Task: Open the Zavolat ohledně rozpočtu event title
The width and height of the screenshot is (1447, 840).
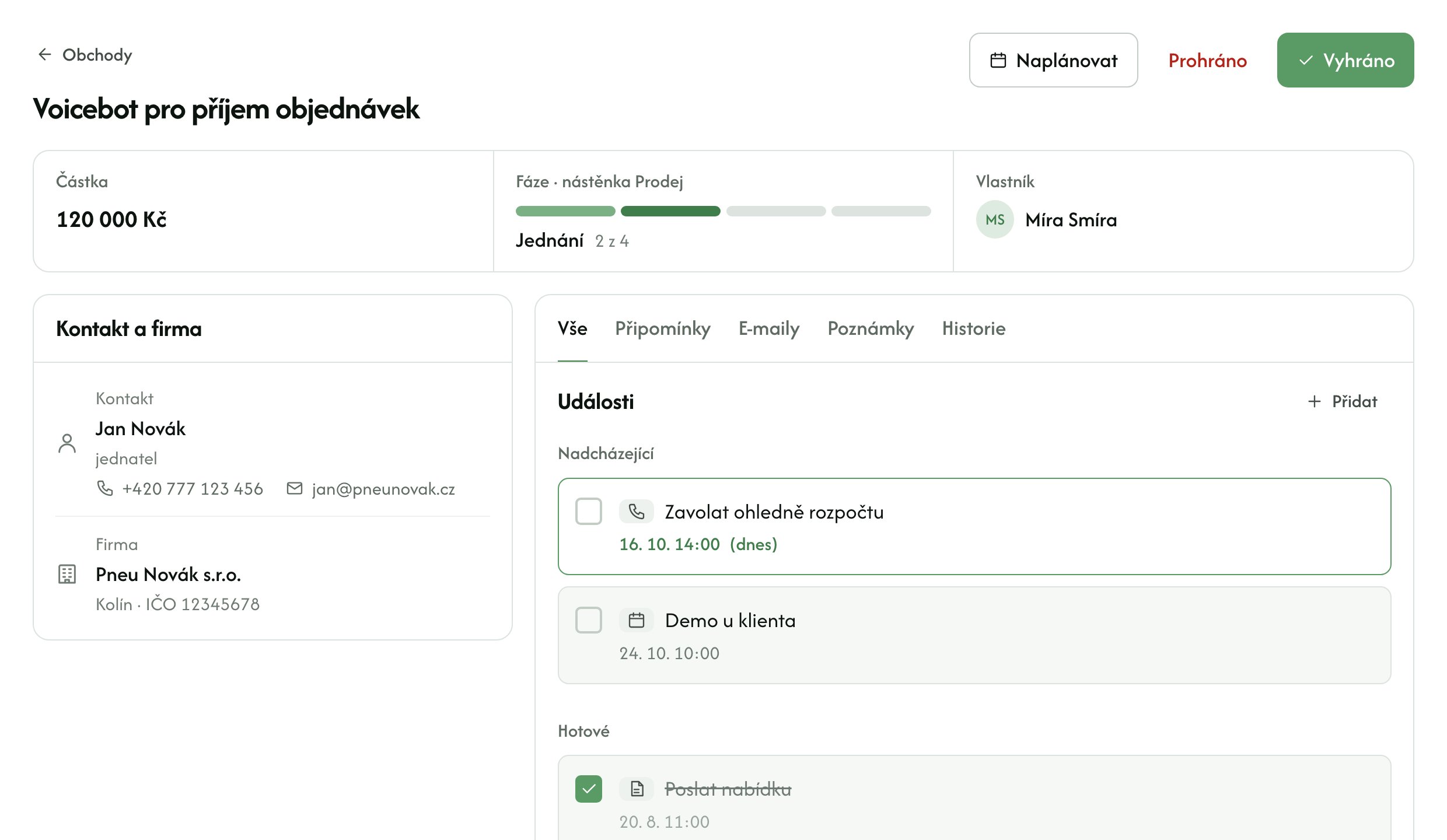Action: pos(774,512)
